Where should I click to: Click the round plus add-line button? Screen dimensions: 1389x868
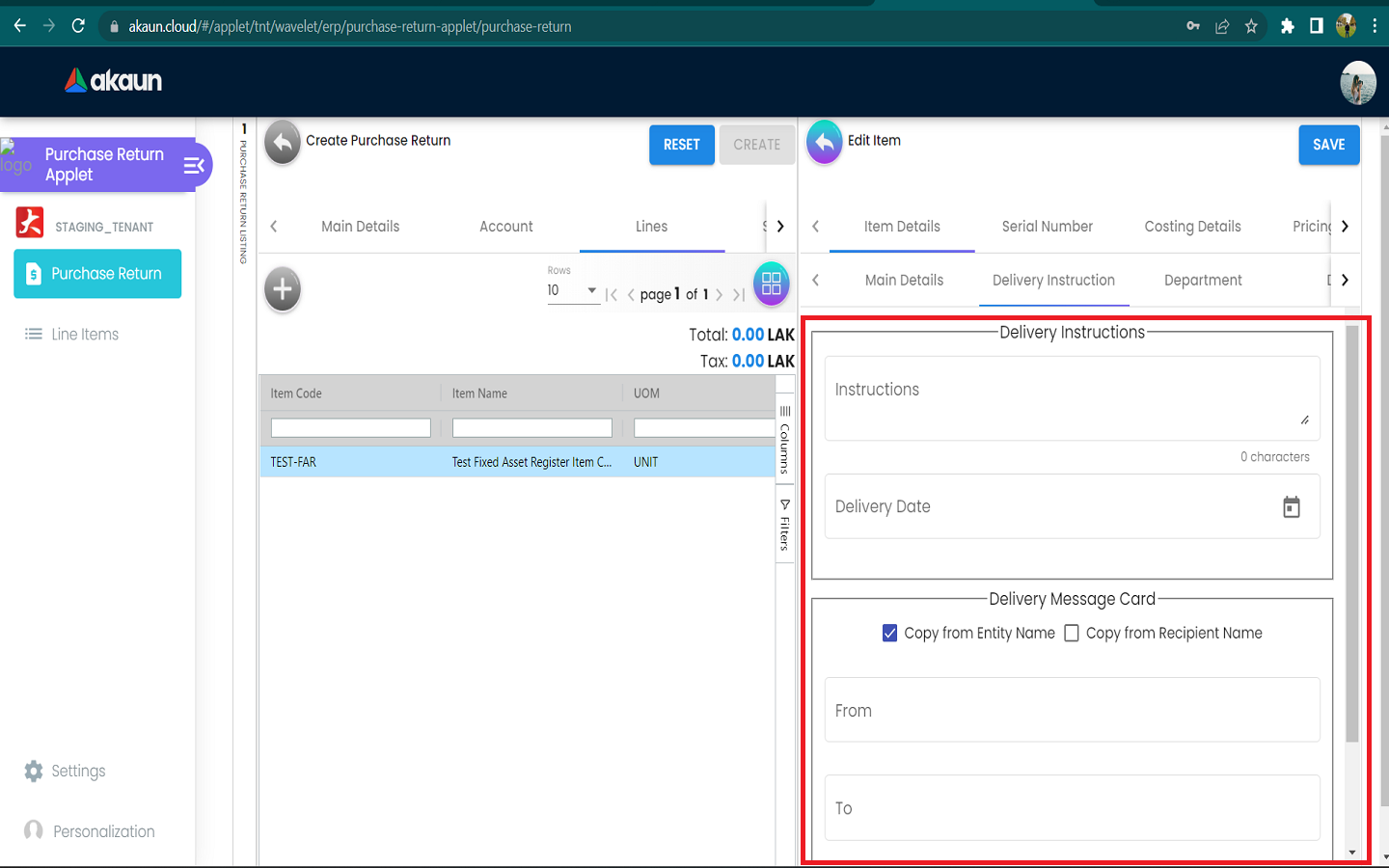pos(283,288)
